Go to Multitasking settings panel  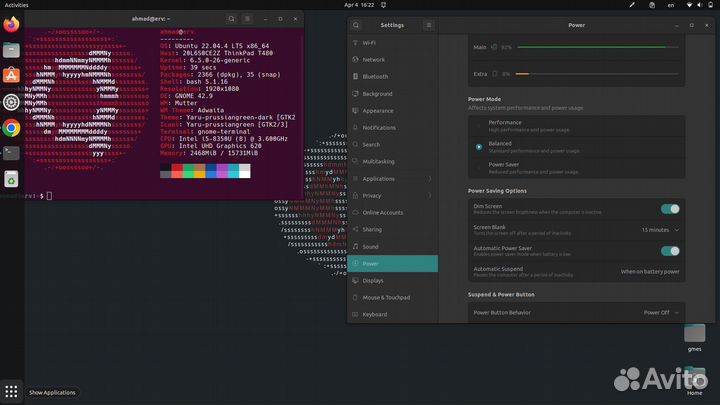(x=393, y=162)
